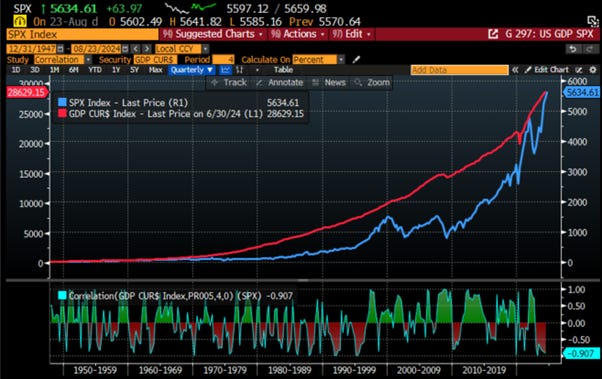Click the cyan -0.907 axis label
This screenshot has width=602, height=379.
click(x=582, y=353)
